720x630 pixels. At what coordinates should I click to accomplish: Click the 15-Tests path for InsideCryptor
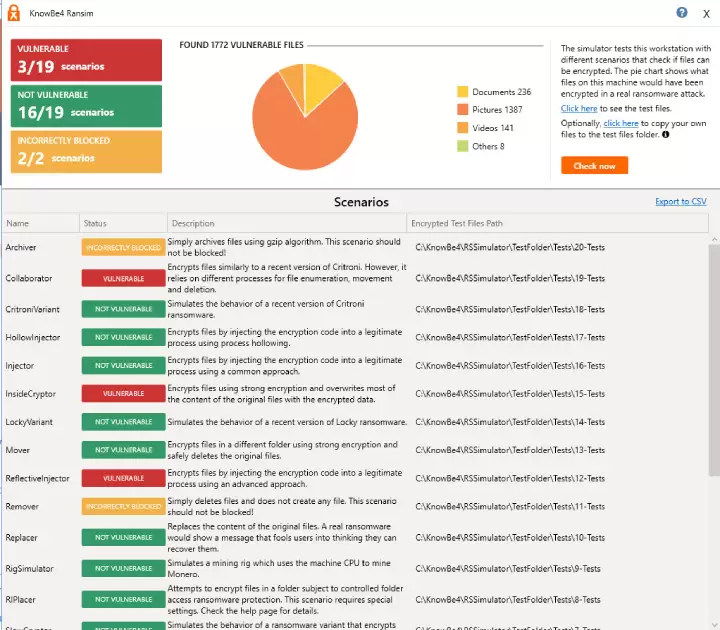[x=510, y=394]
